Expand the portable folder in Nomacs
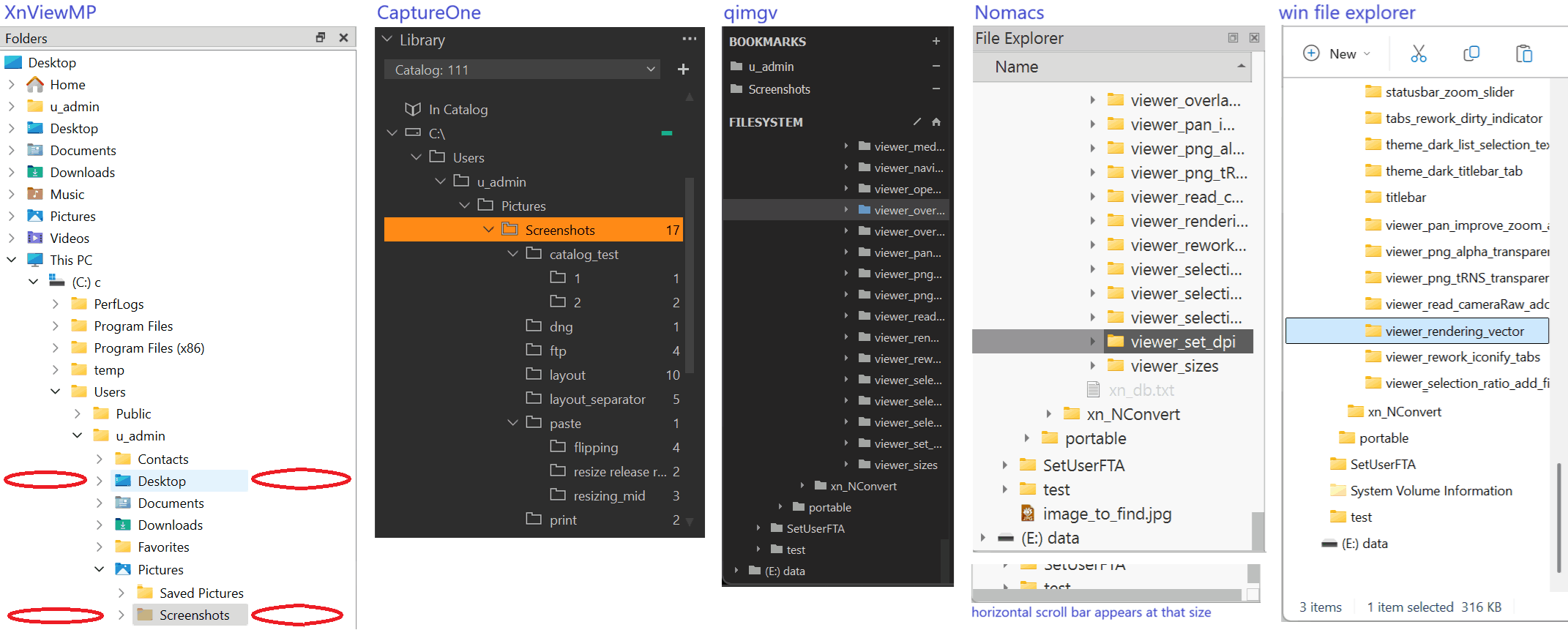The width and height of the screenshot is (1568, 630). coord(1026,438)
